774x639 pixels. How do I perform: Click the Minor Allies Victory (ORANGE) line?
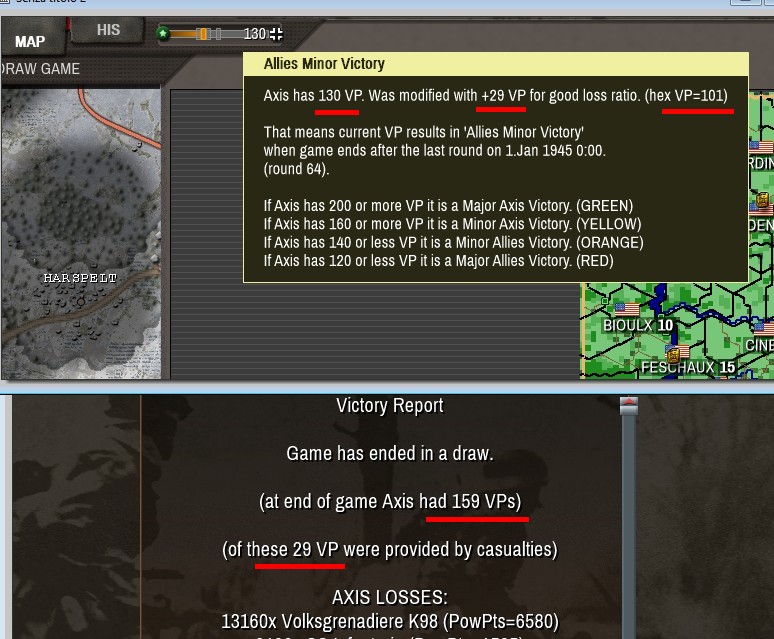tap(453, 242)
